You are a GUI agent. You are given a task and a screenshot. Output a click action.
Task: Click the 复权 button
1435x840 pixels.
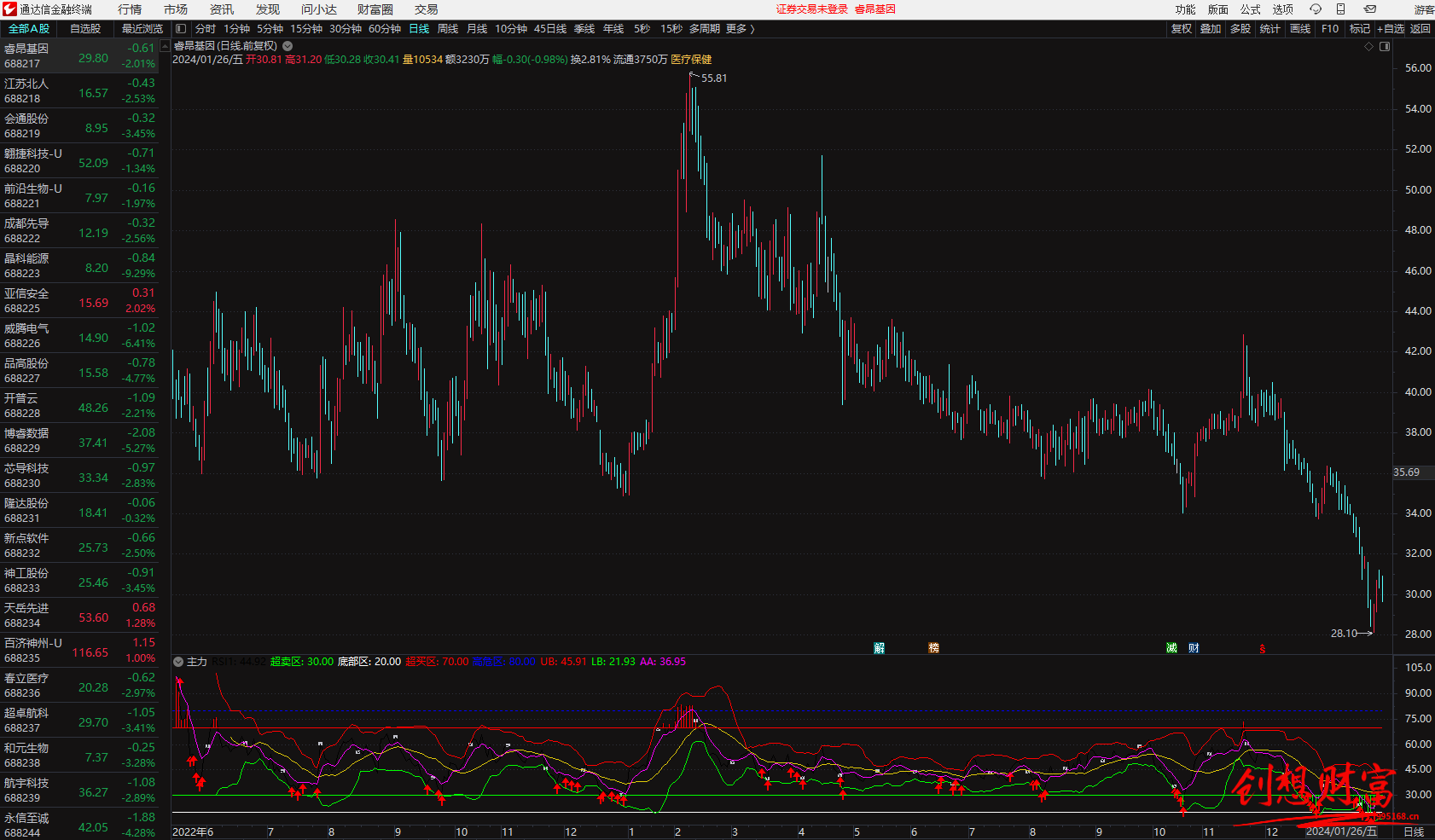tap(1182, 29)
